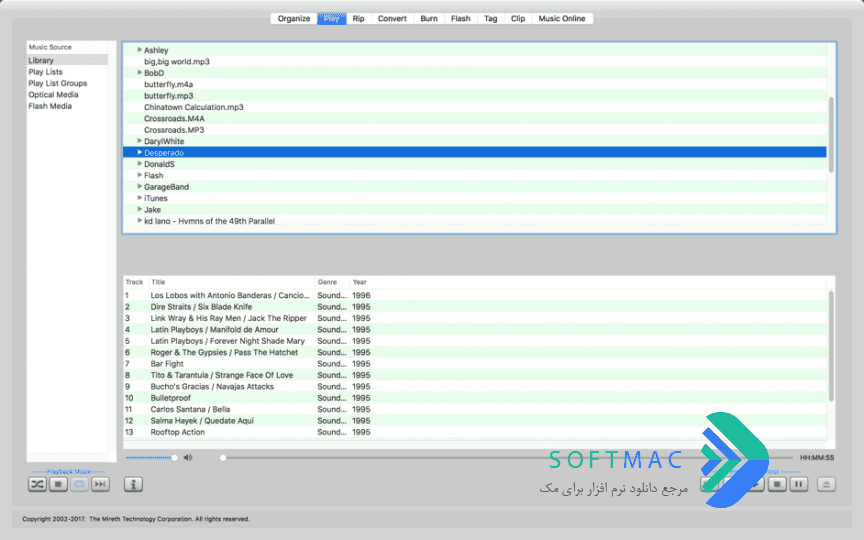Mute audio with the speaker icon
Viewport: 864px width, 540px height.
pyautogui.click(x=188, y=457)
